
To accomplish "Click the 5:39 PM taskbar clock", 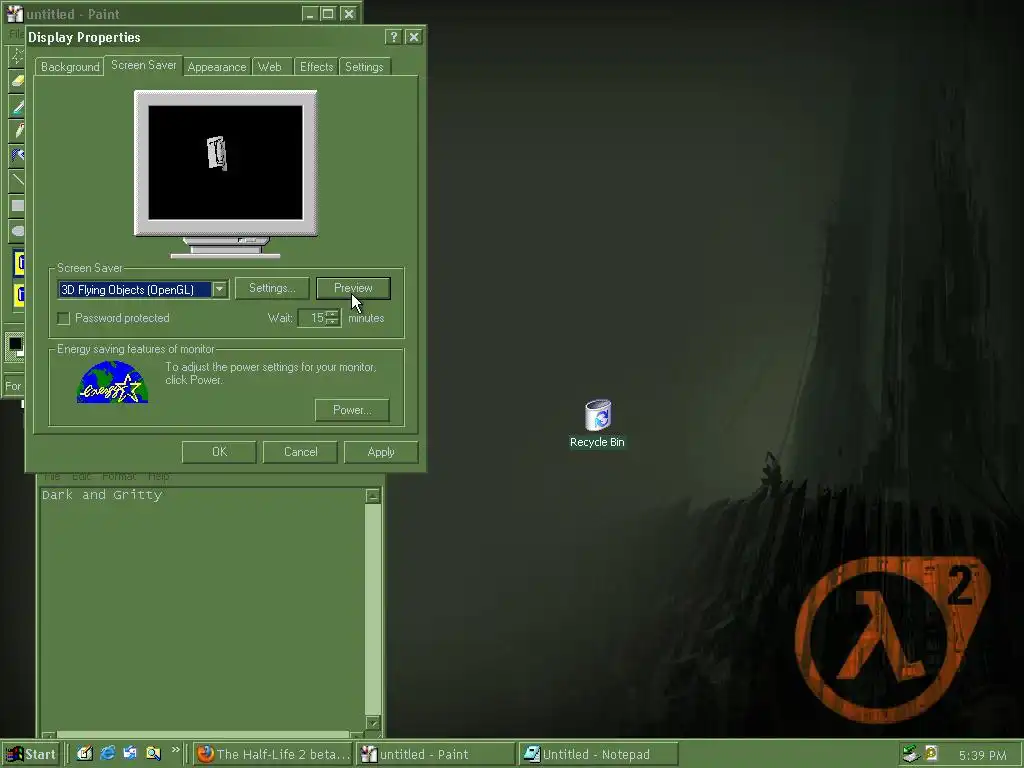I will coord(982,755).
